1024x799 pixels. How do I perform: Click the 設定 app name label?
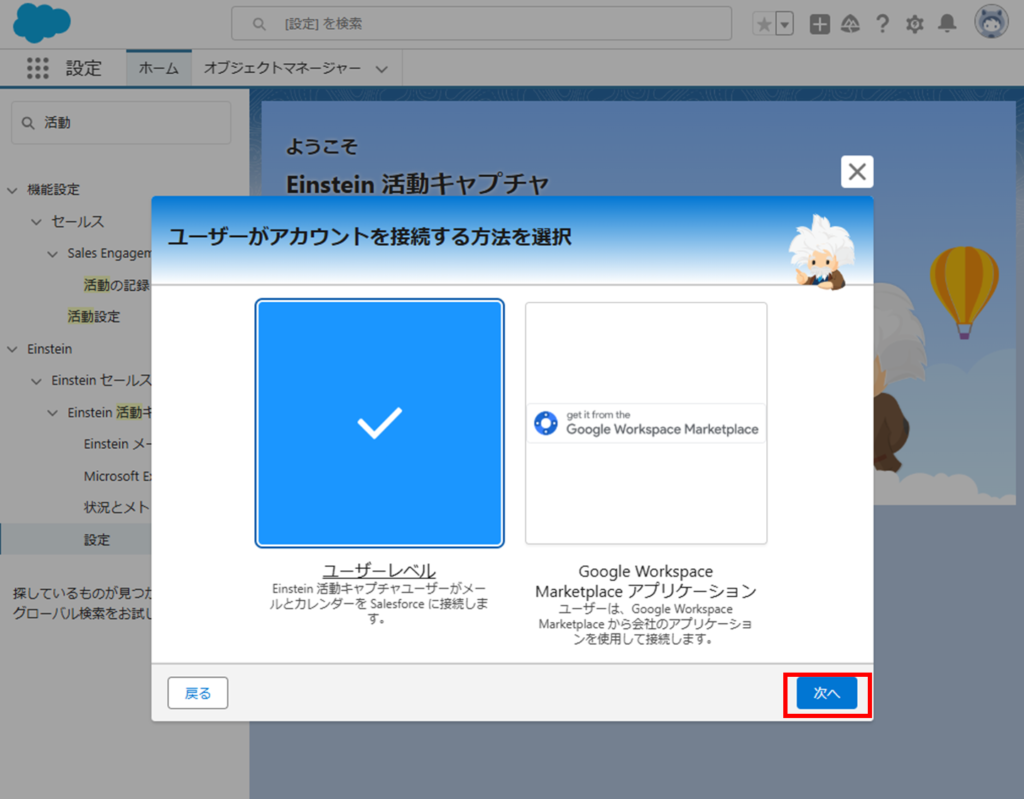(x=84, y=68)
